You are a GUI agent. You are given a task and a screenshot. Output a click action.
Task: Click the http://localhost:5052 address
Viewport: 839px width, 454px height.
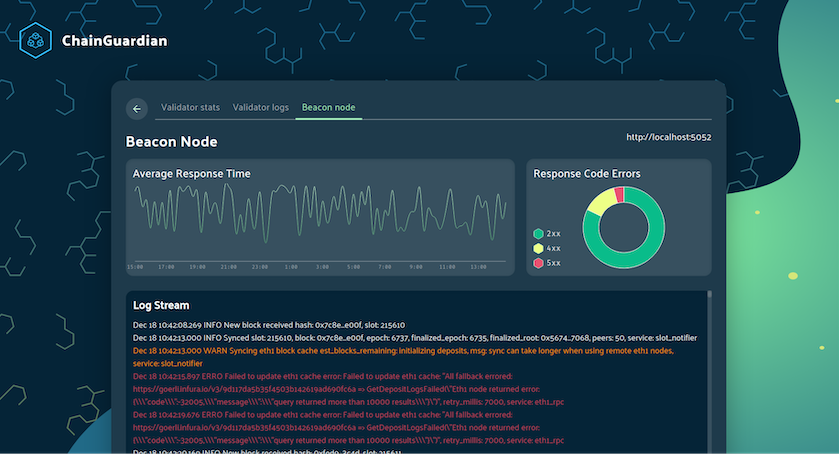(x=669, y=137)
